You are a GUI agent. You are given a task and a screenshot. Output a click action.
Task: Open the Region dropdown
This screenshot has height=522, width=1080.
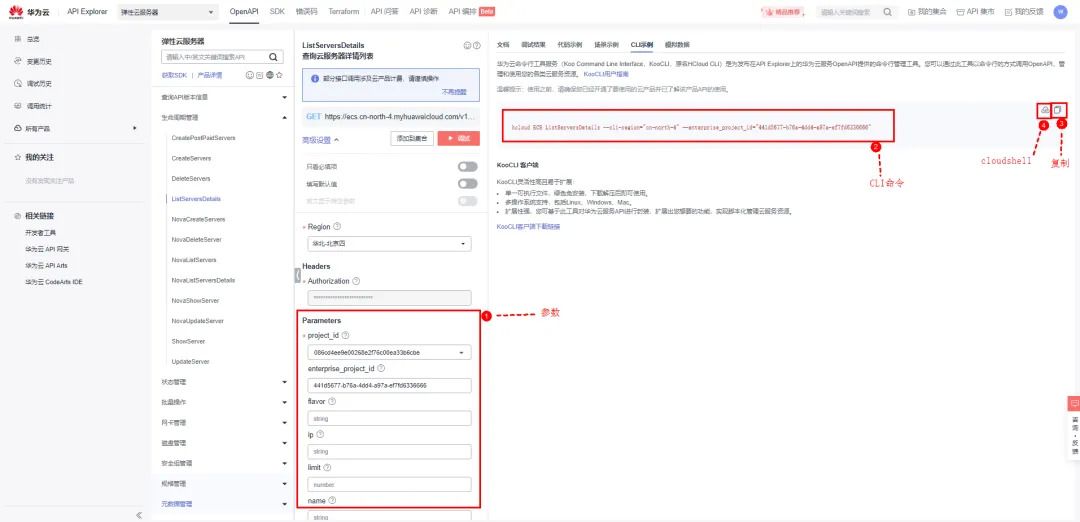(x=389, y=244)
